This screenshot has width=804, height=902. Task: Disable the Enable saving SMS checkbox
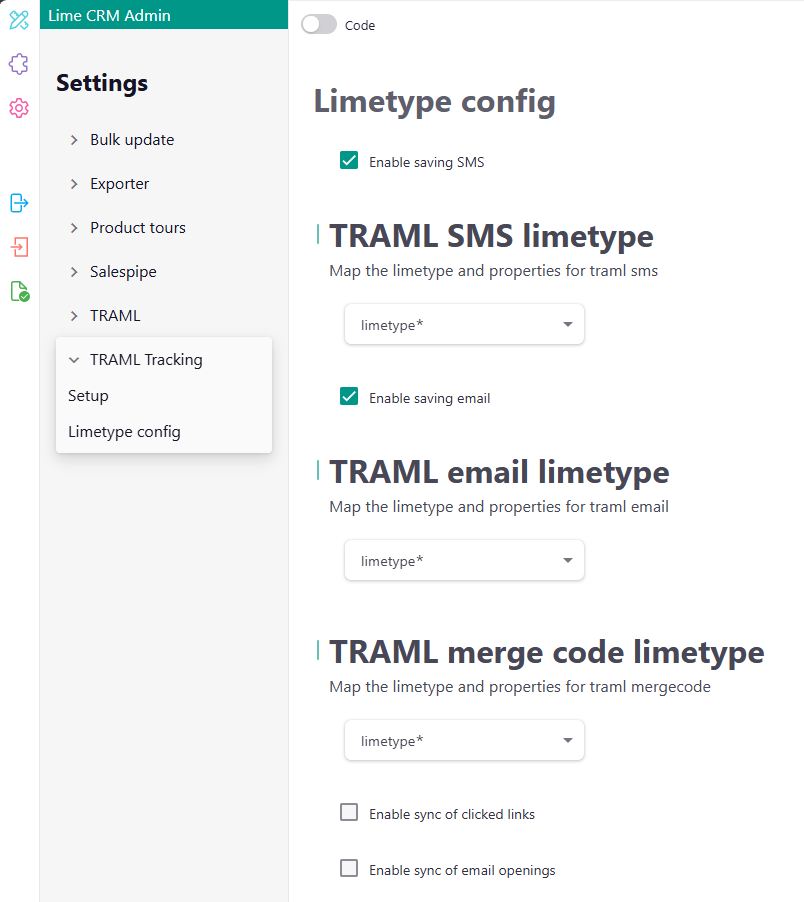[348, 159]
